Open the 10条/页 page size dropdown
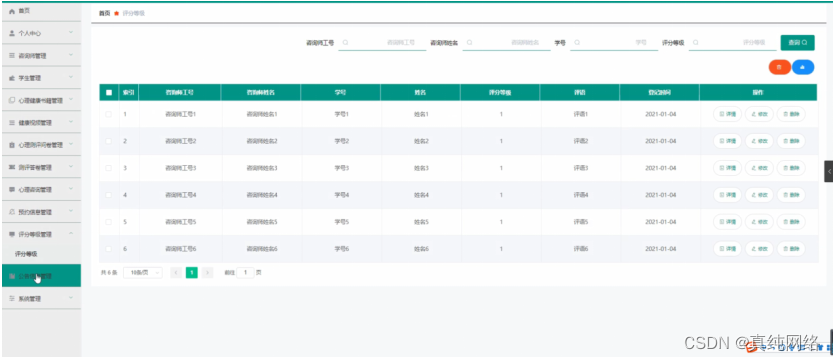This screenshot has height=361, width=836. [x=143, y=272]
